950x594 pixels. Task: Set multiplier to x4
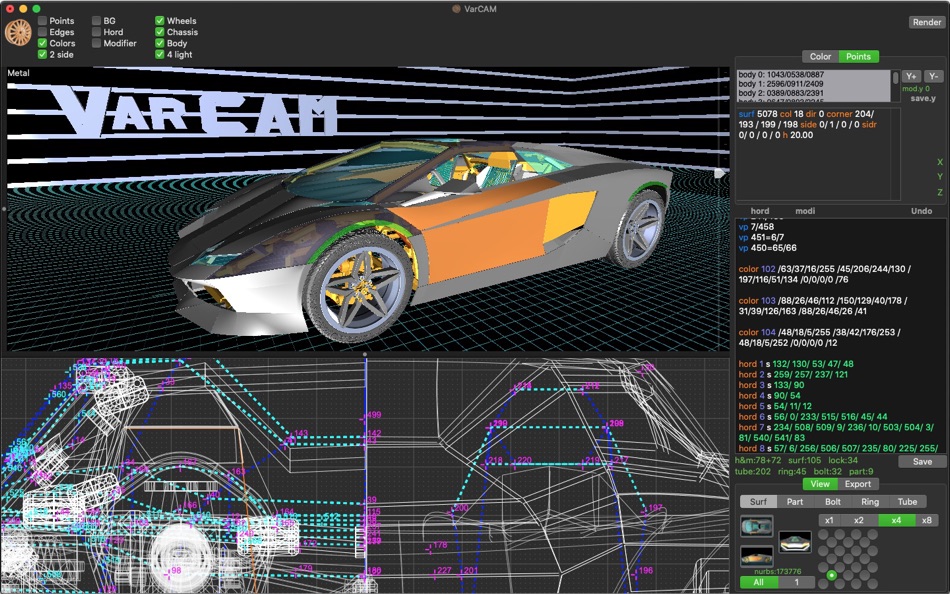pos(896,520)
